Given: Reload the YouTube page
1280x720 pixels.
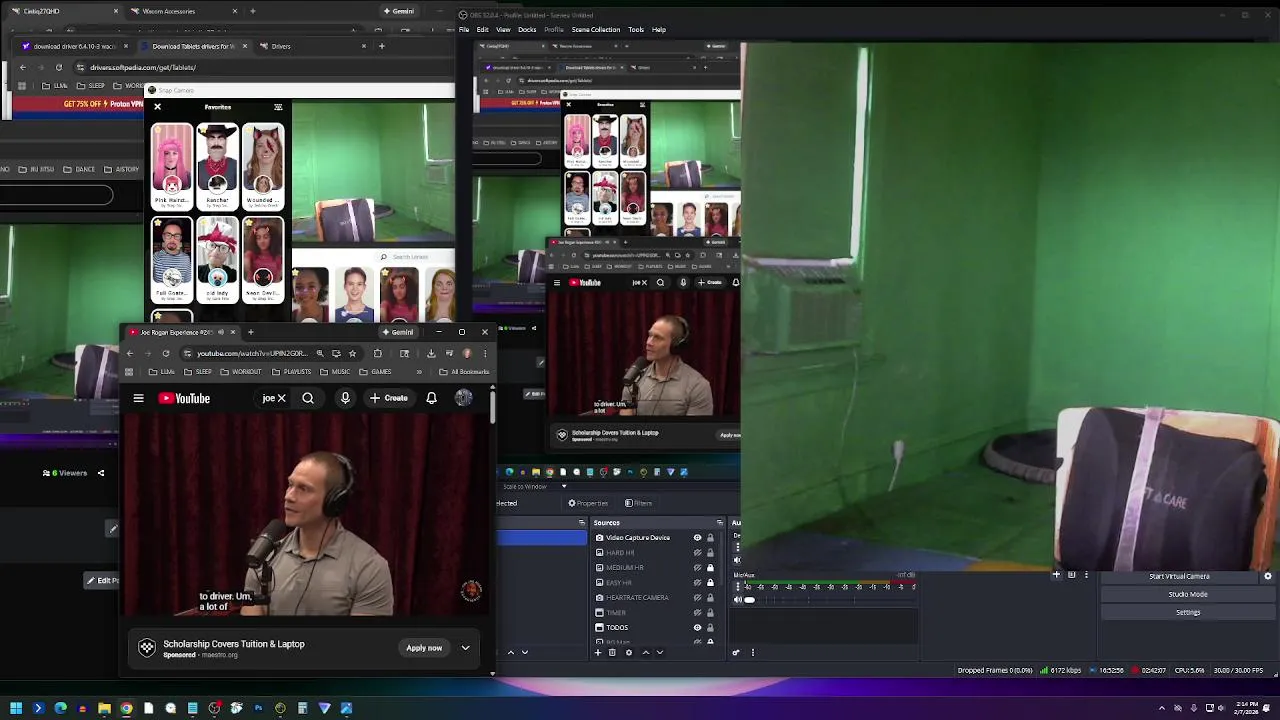Looking at the screenshot, I should [x=165, y=353].
